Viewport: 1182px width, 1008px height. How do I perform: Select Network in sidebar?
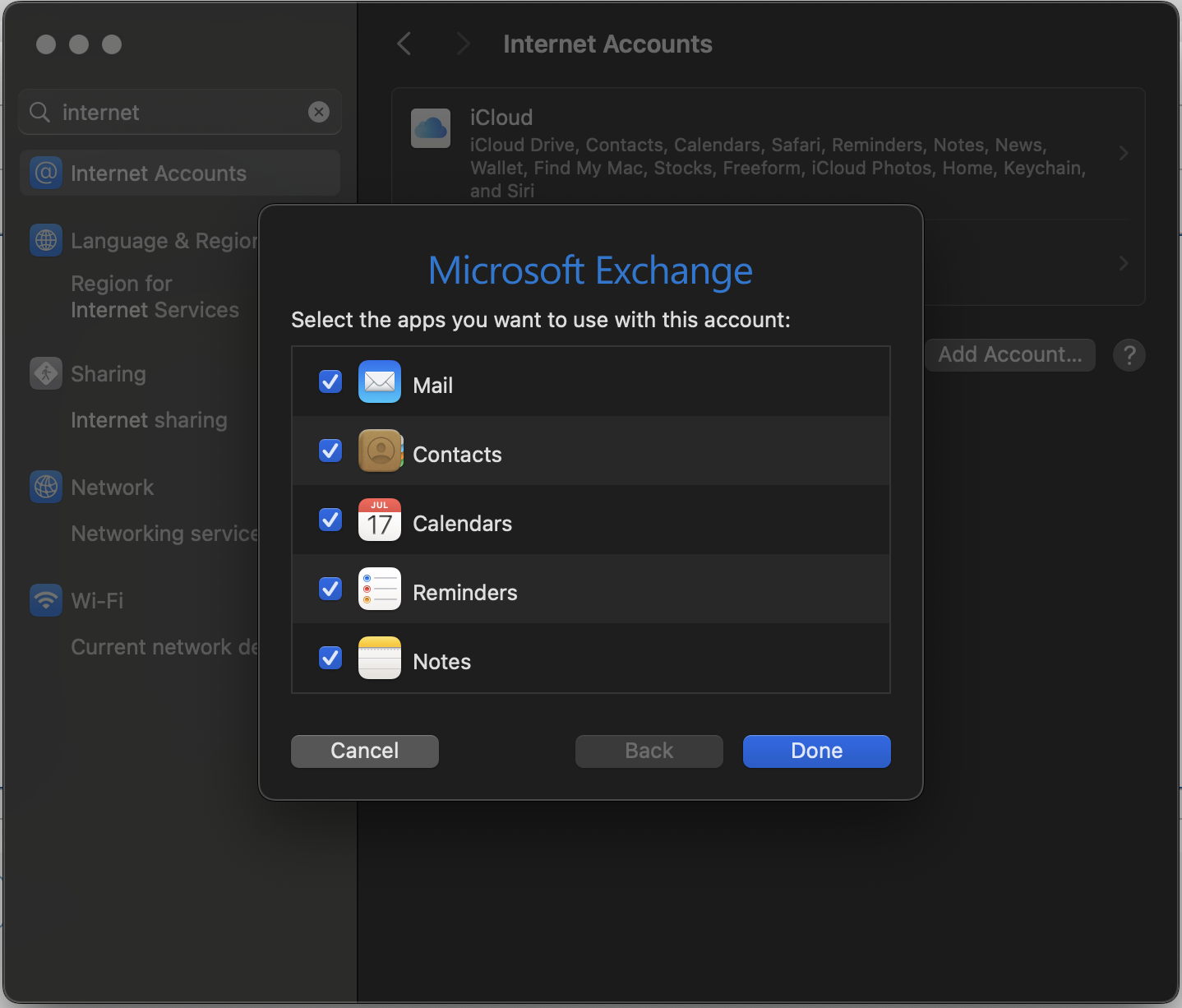(113, 488)
